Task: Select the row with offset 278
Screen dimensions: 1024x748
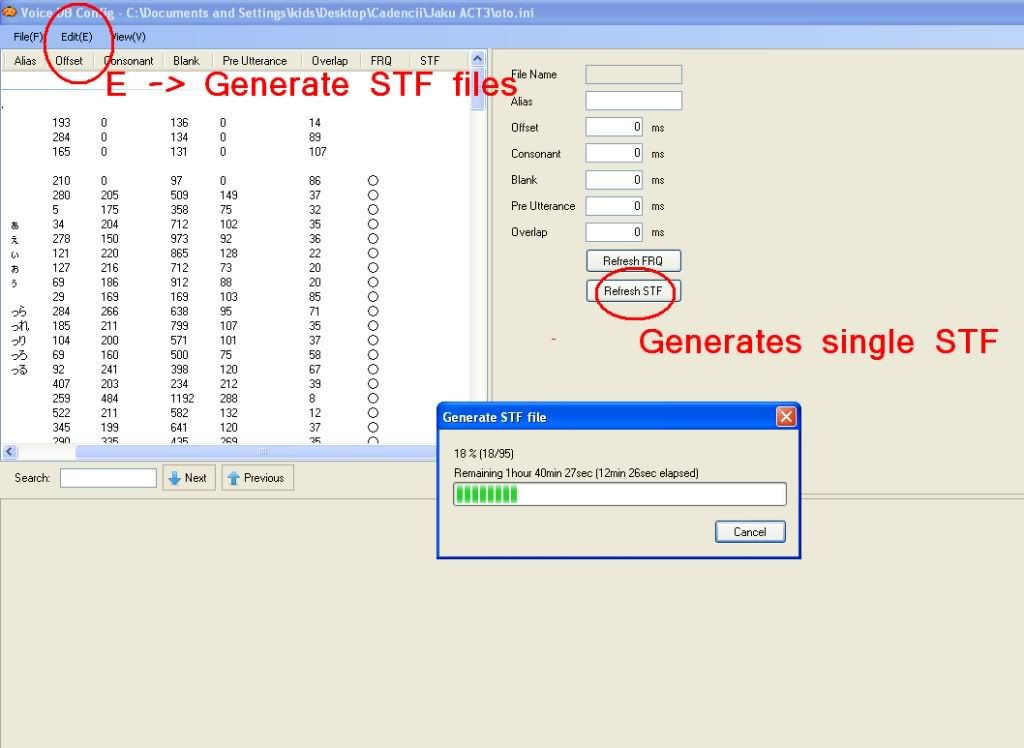Action: pos(61,239)
